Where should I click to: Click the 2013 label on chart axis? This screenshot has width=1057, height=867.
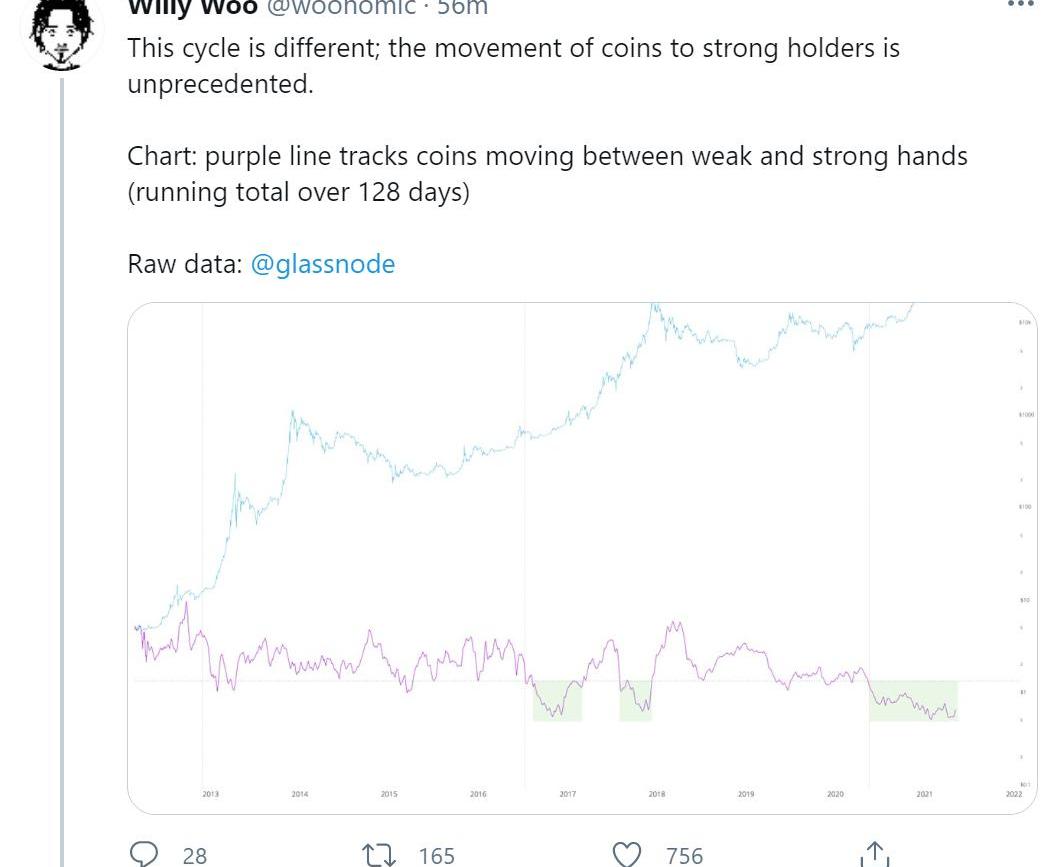[210, 794]
